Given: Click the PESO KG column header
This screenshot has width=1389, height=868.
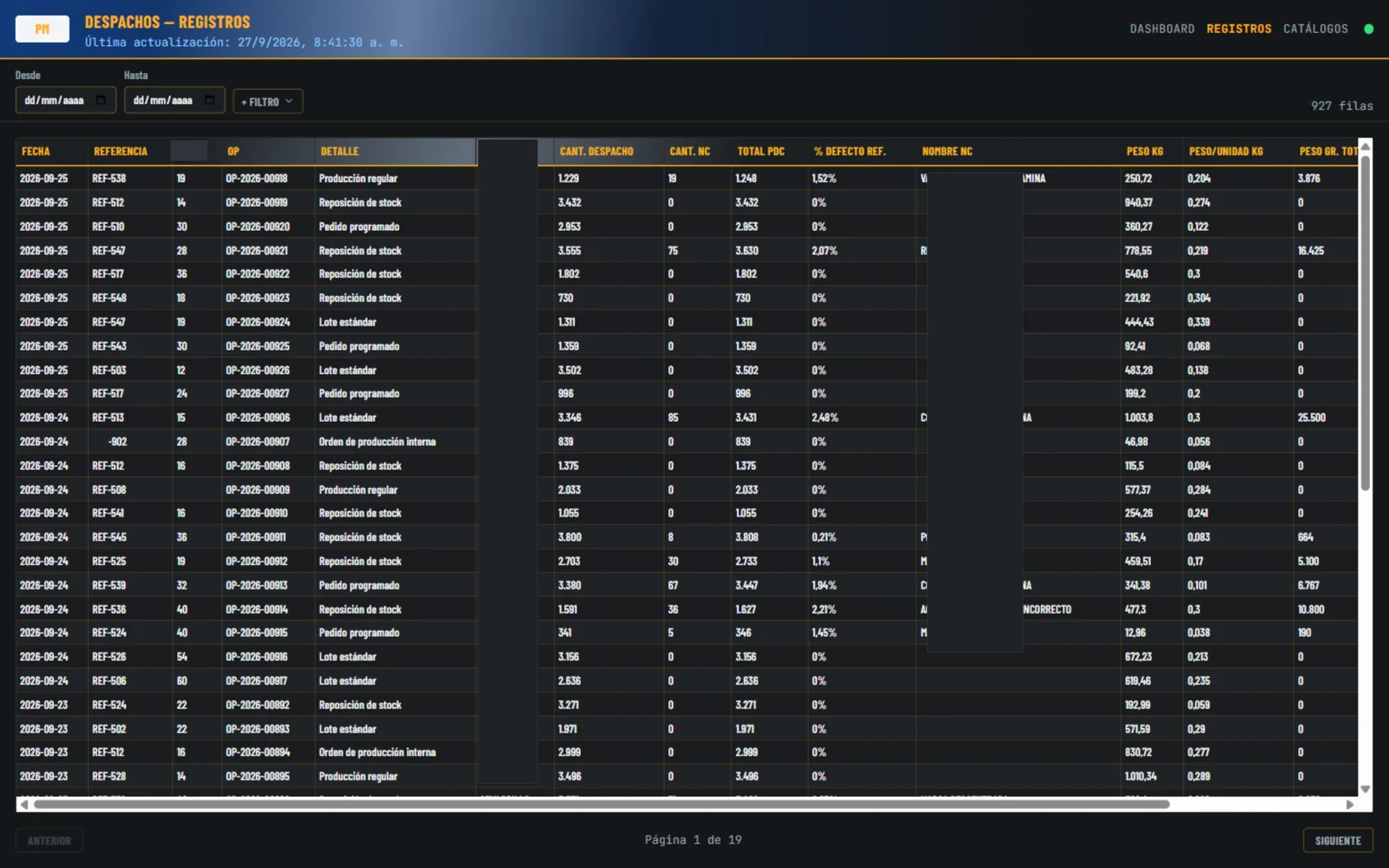Looking at the screenshot, I should coord(1152,151).
